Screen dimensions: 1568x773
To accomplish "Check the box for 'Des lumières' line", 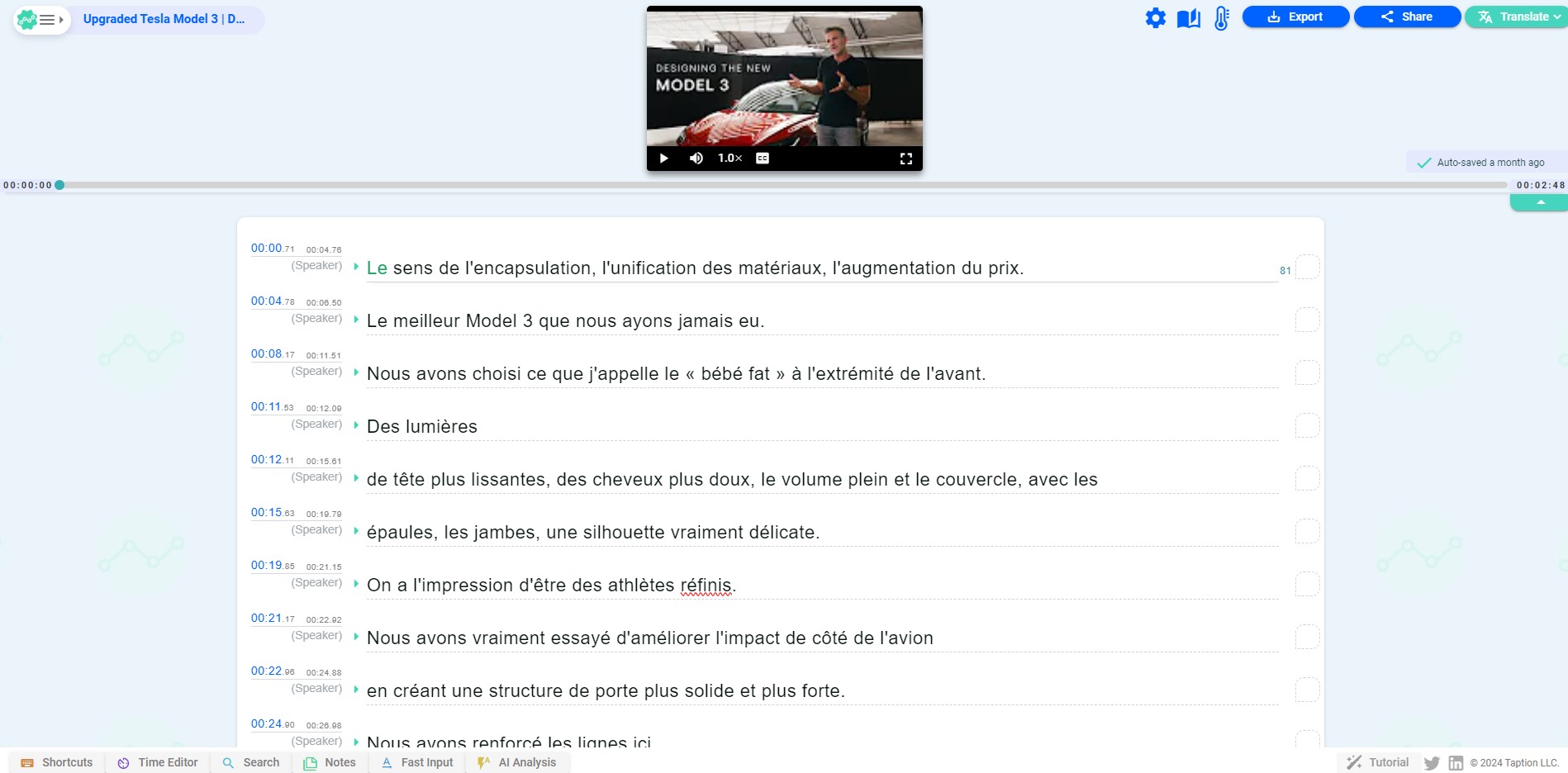I will (x=1307, y=425).
